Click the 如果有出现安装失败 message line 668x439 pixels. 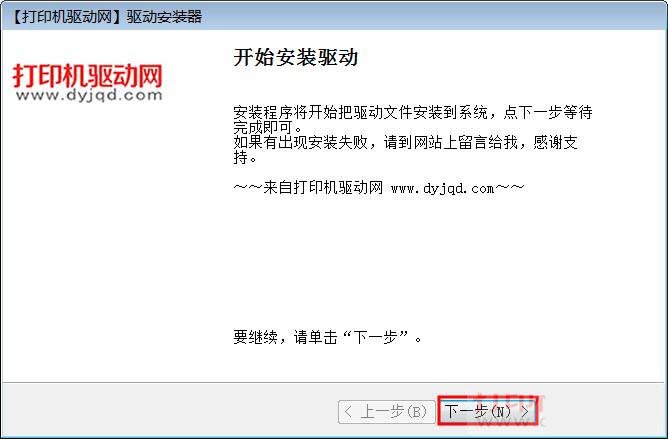405,142
